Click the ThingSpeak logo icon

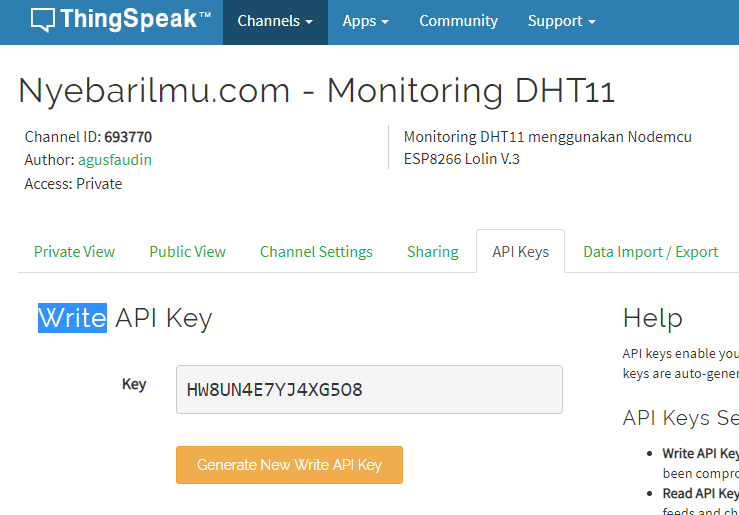tap(43, 20)
